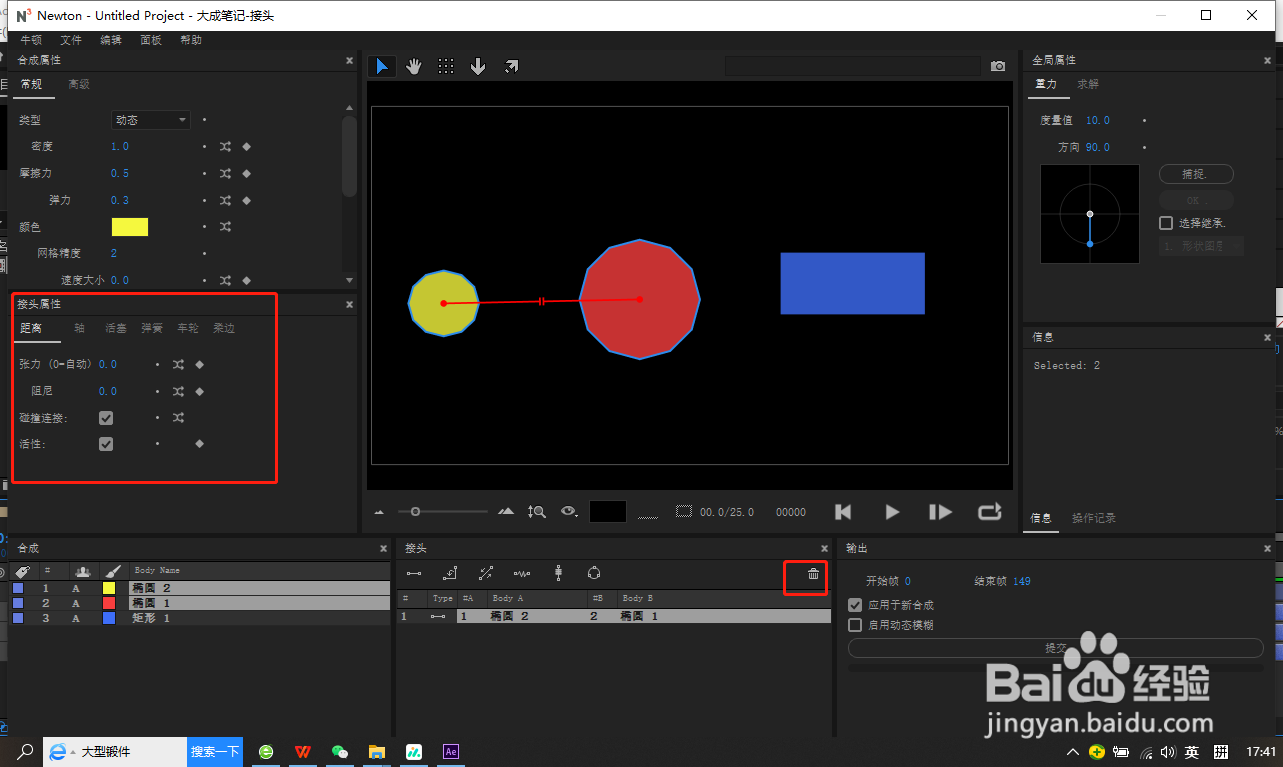This screenshot has width=1283, height=767.
Task: Randomize 张力 tension with shuffle icon
Action: (x=178, y=364)
